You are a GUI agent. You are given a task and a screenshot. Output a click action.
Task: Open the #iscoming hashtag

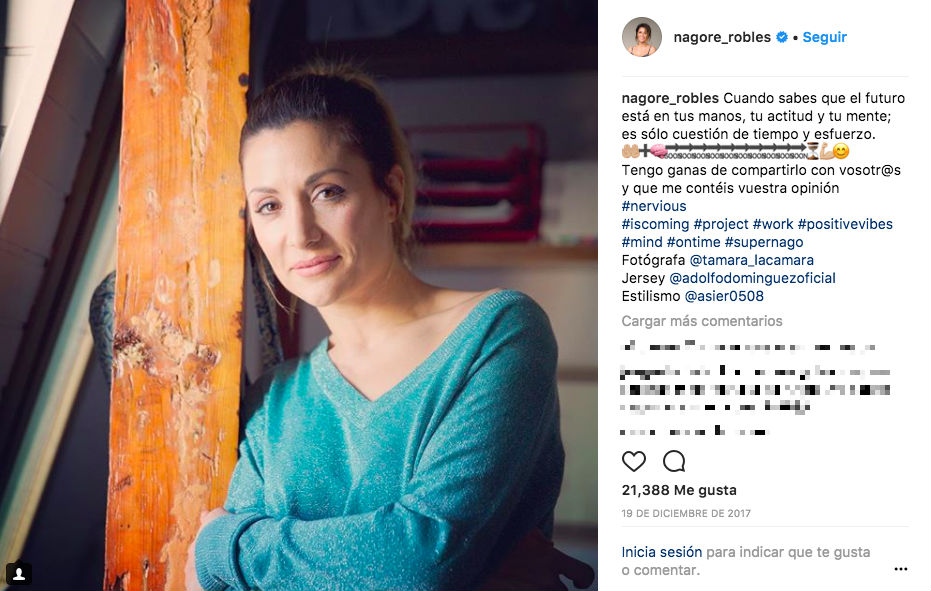(656, 224)
